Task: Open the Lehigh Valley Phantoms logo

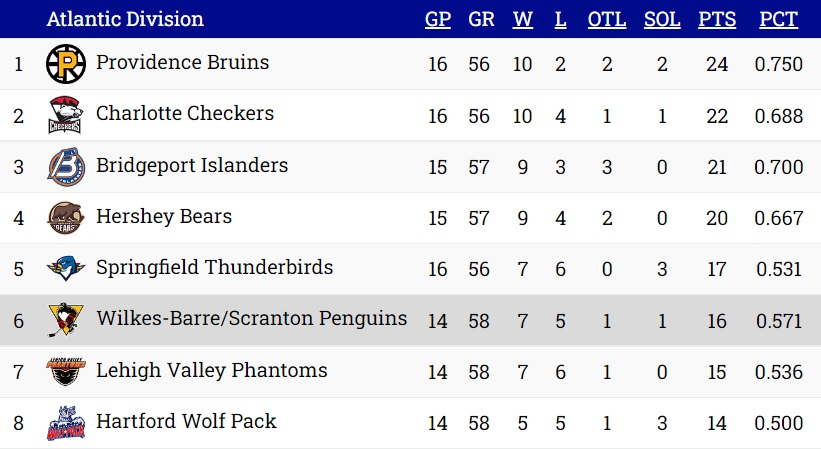Action: 65,371
